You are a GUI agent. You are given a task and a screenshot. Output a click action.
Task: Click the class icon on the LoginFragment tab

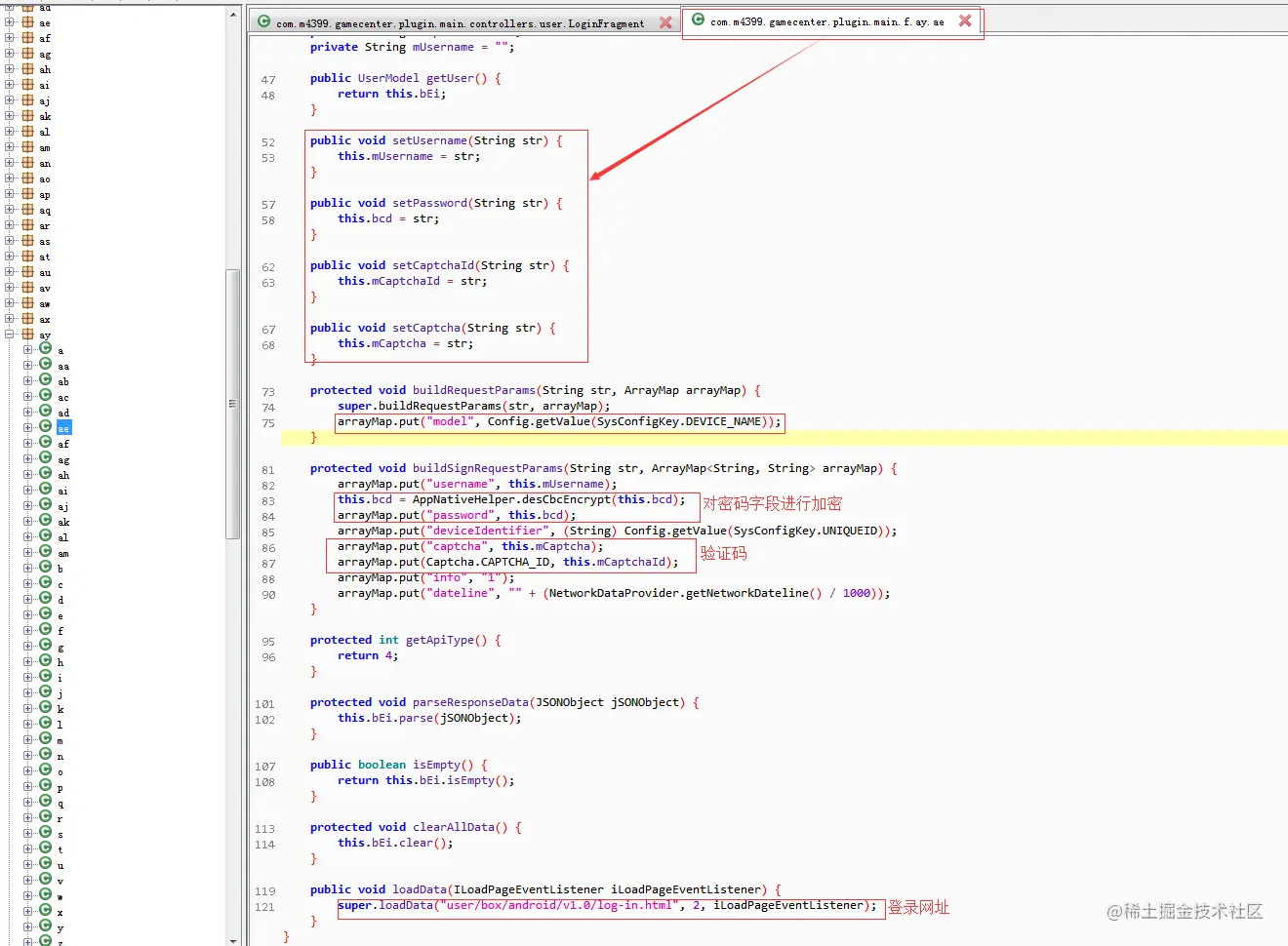[263, 21]
